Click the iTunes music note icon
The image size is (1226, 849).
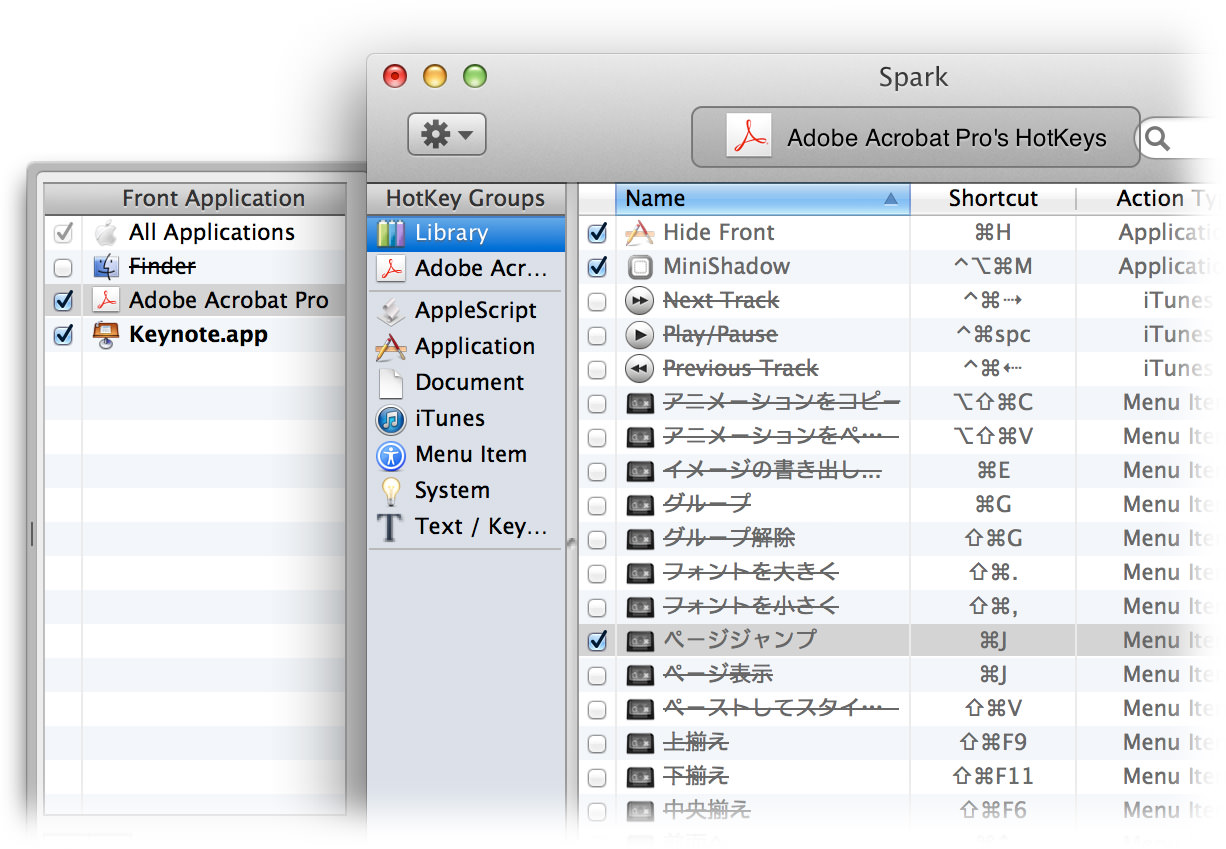coord(390,419)
